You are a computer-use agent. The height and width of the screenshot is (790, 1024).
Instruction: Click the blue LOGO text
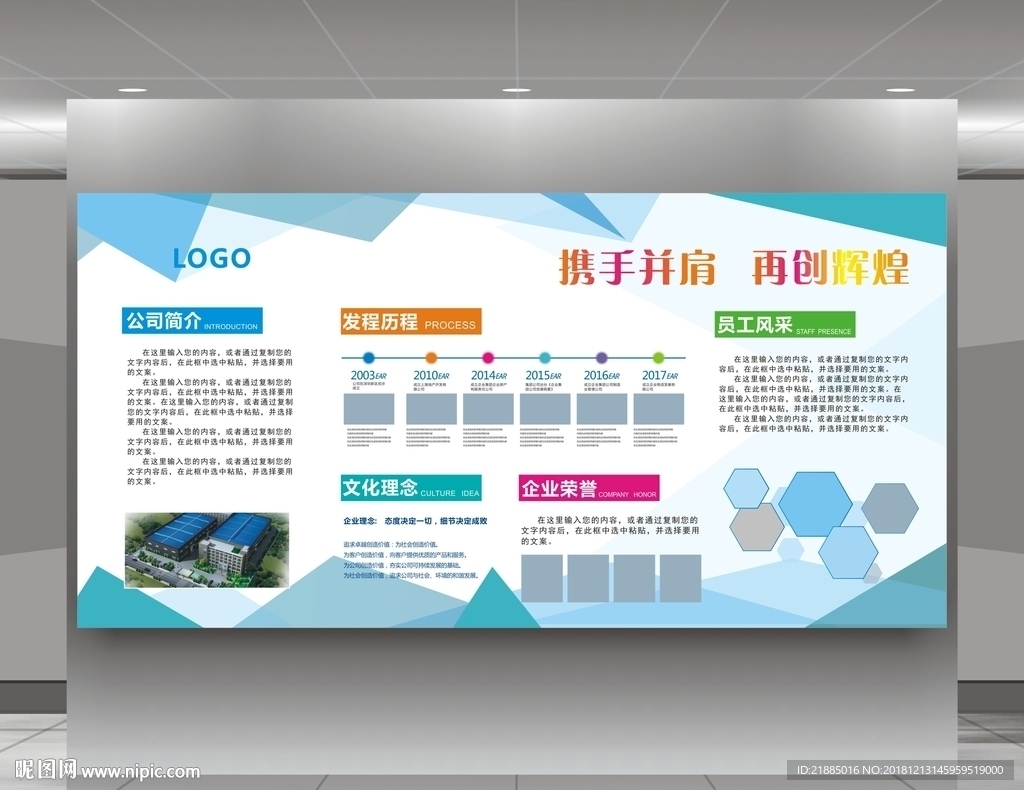tap(212, 258)
